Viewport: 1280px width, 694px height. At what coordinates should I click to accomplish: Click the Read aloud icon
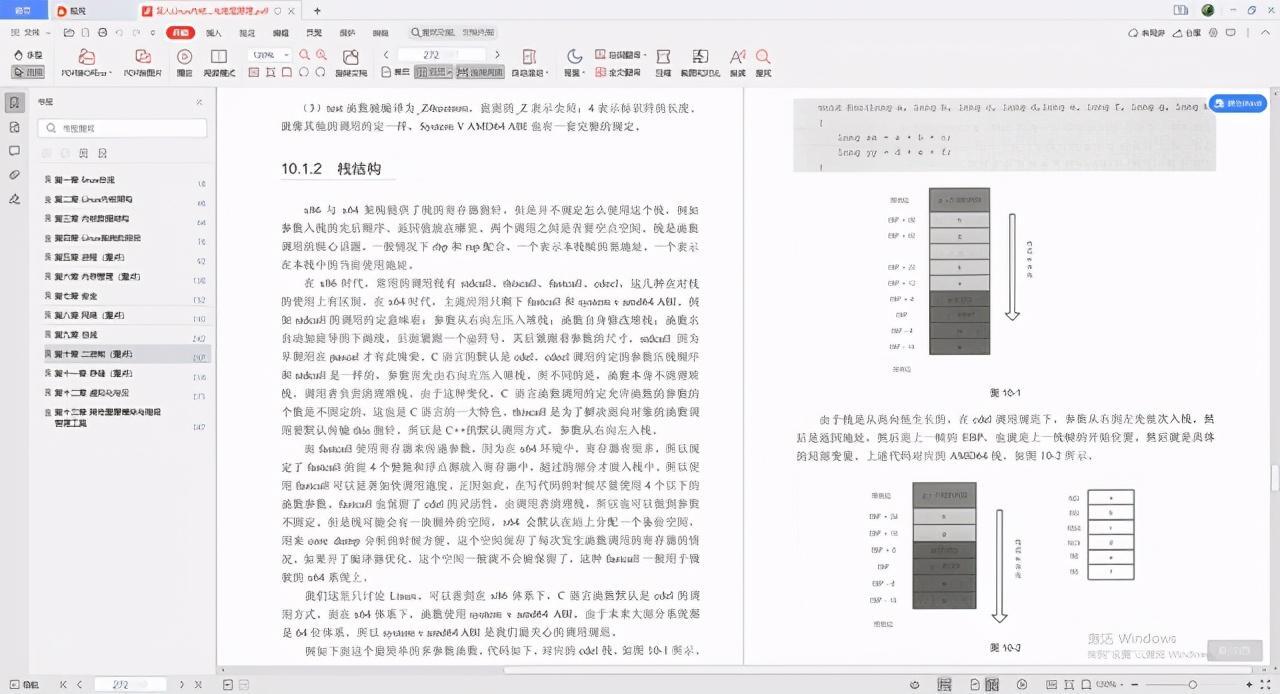click(738, 63)
